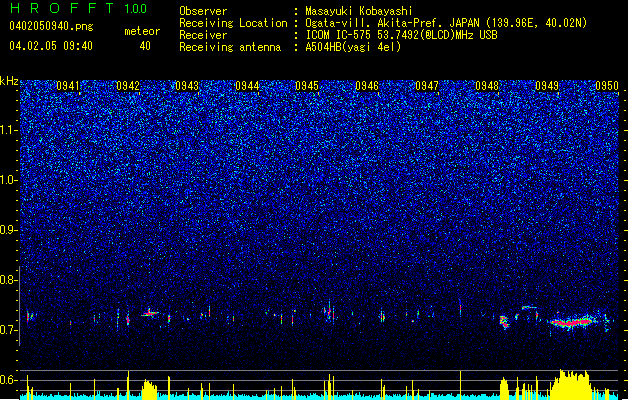Image resolution: width=629 pixels, height=400 pixels.
Task: Click the 0947 time marker
Action: 427,86
